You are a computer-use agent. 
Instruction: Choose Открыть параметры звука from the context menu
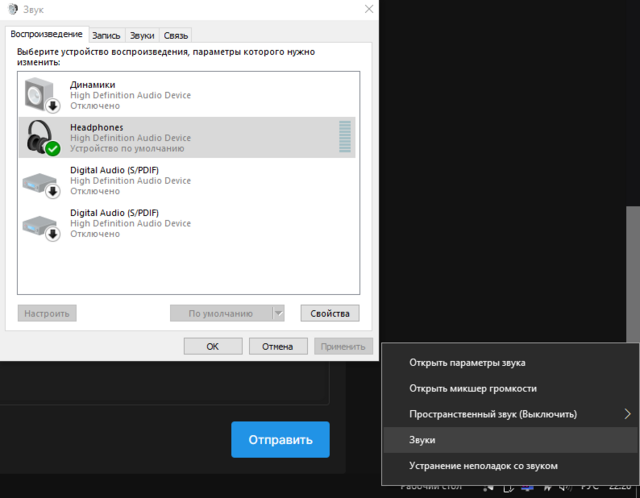pyautogui.click(x=467, y=362)
